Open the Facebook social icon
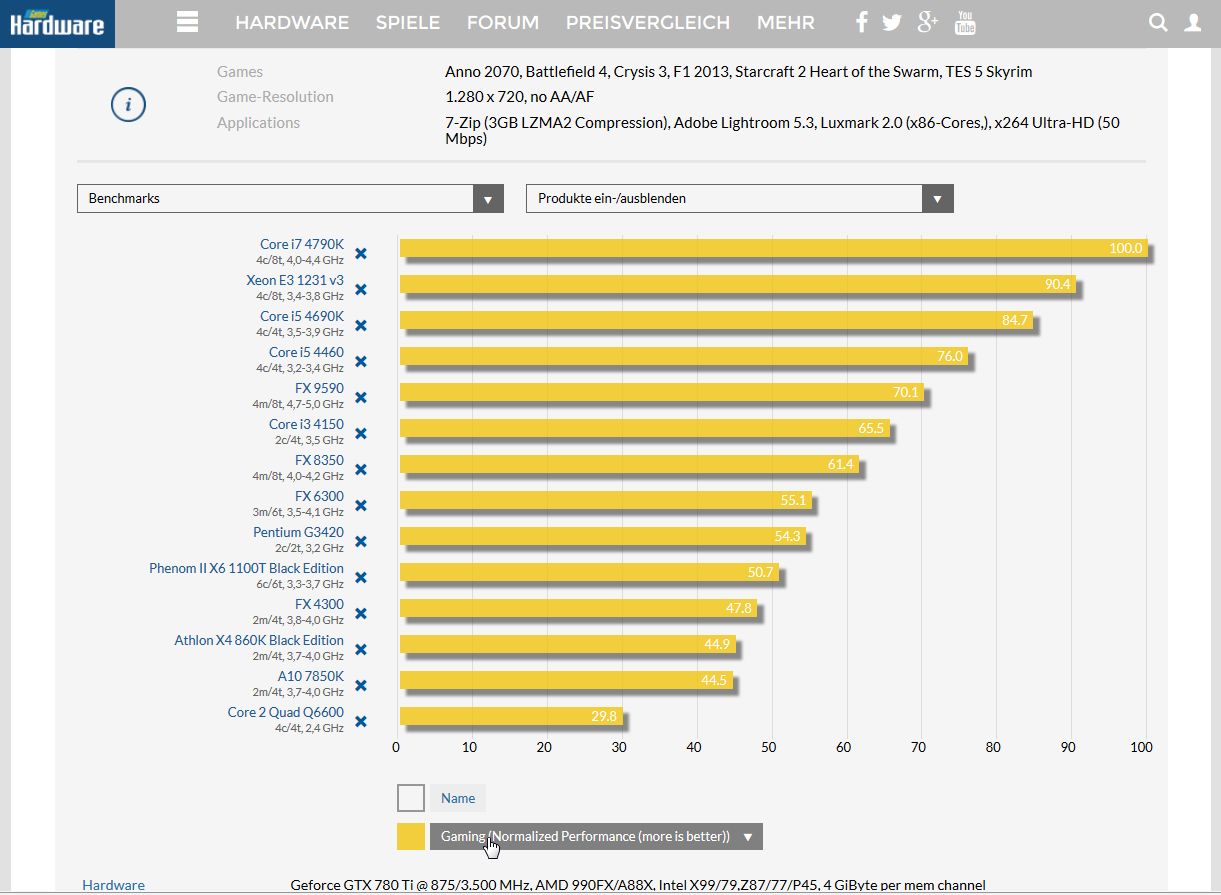The width and height of the screenshot is (1221, 895). coord(862,22)
